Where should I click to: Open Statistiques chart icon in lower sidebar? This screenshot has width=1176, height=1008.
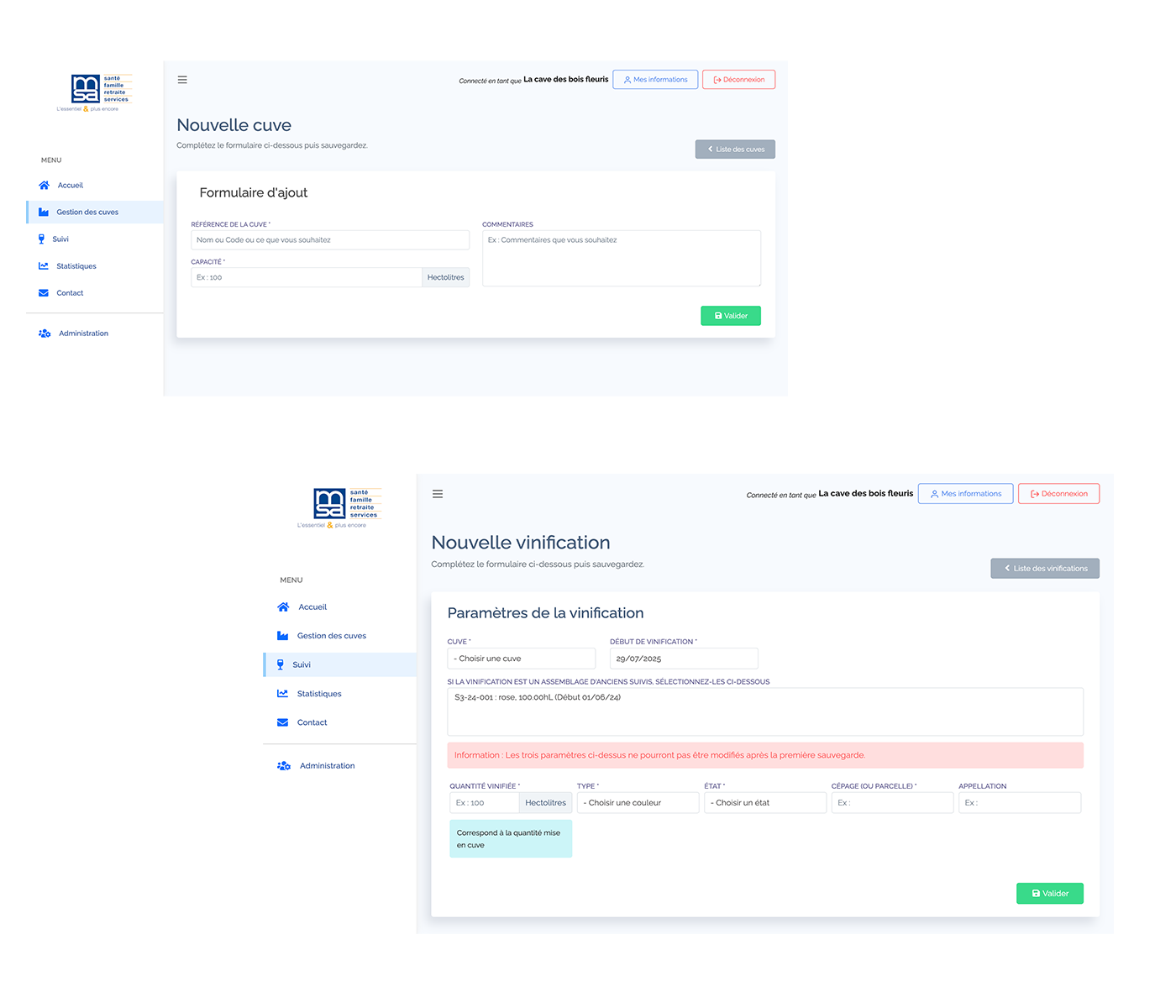(x=282, y=694)
